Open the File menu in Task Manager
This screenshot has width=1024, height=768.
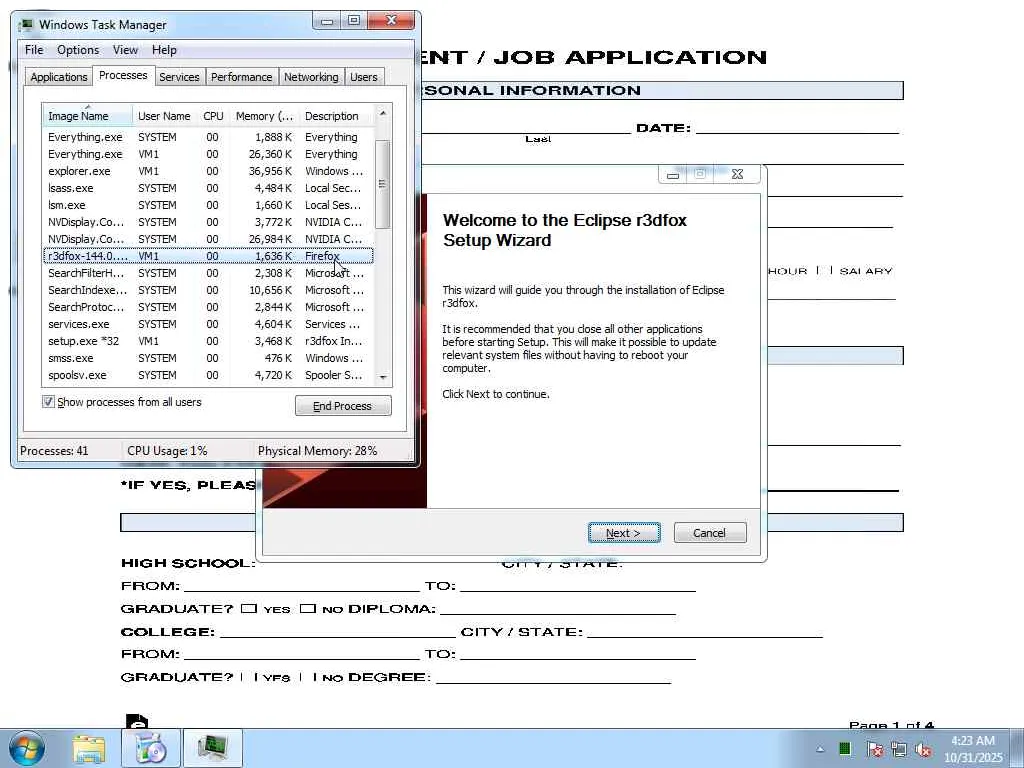34,50
